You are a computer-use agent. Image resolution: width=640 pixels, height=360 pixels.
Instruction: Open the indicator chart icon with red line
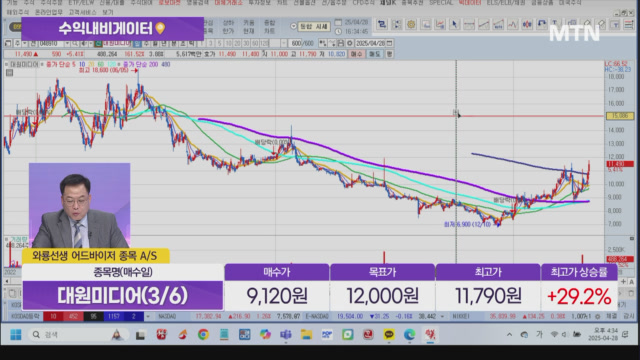pos(440,24)
